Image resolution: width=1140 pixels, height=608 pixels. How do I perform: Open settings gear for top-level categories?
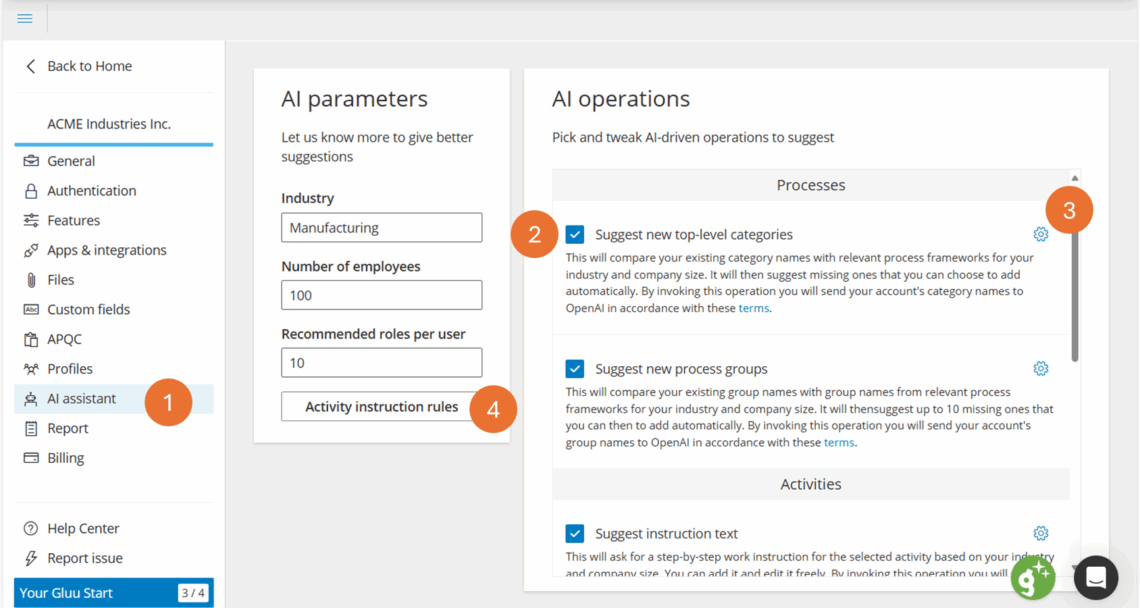coord(1040,234)
